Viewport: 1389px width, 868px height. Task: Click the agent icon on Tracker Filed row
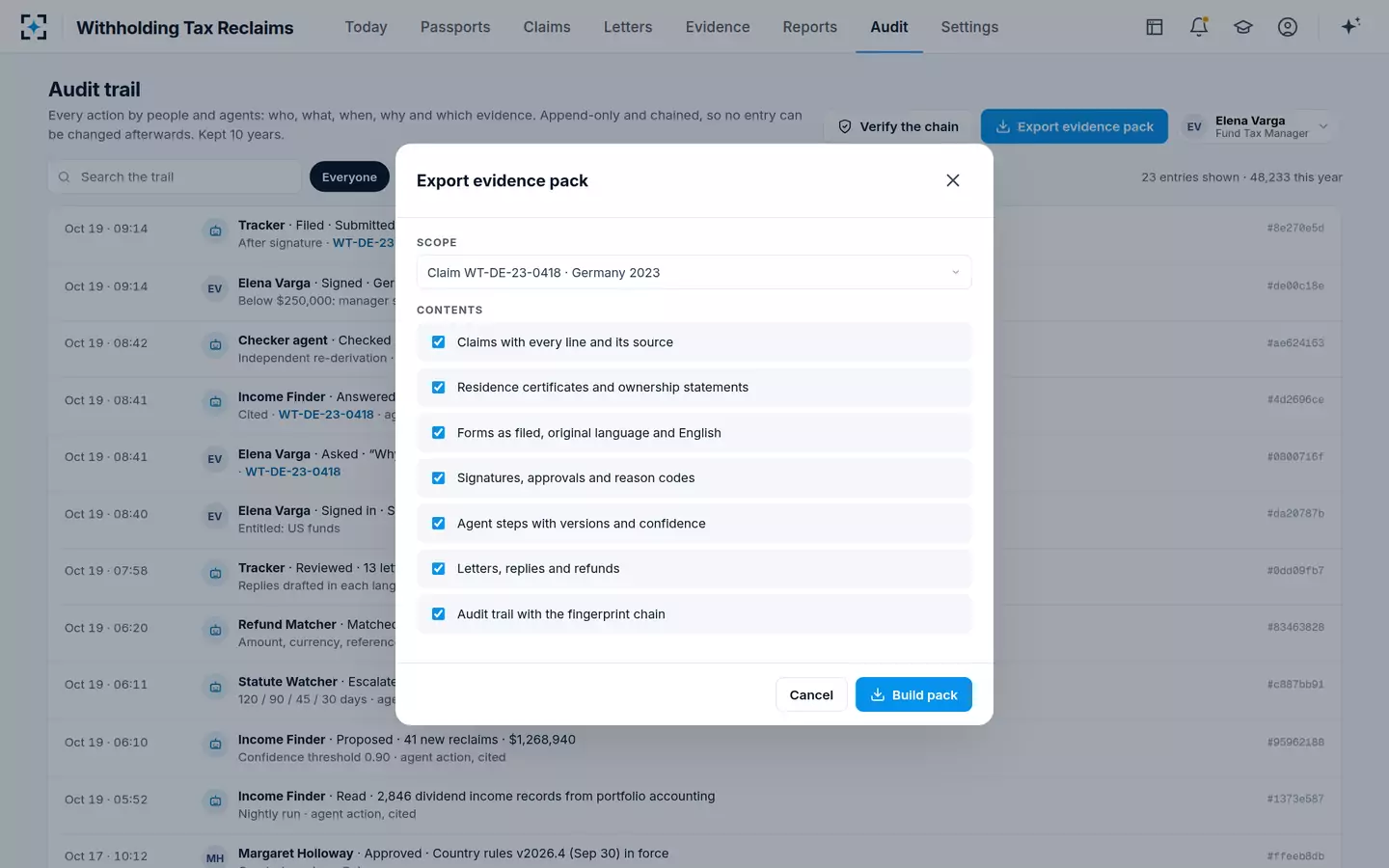[x=215, y=231]
